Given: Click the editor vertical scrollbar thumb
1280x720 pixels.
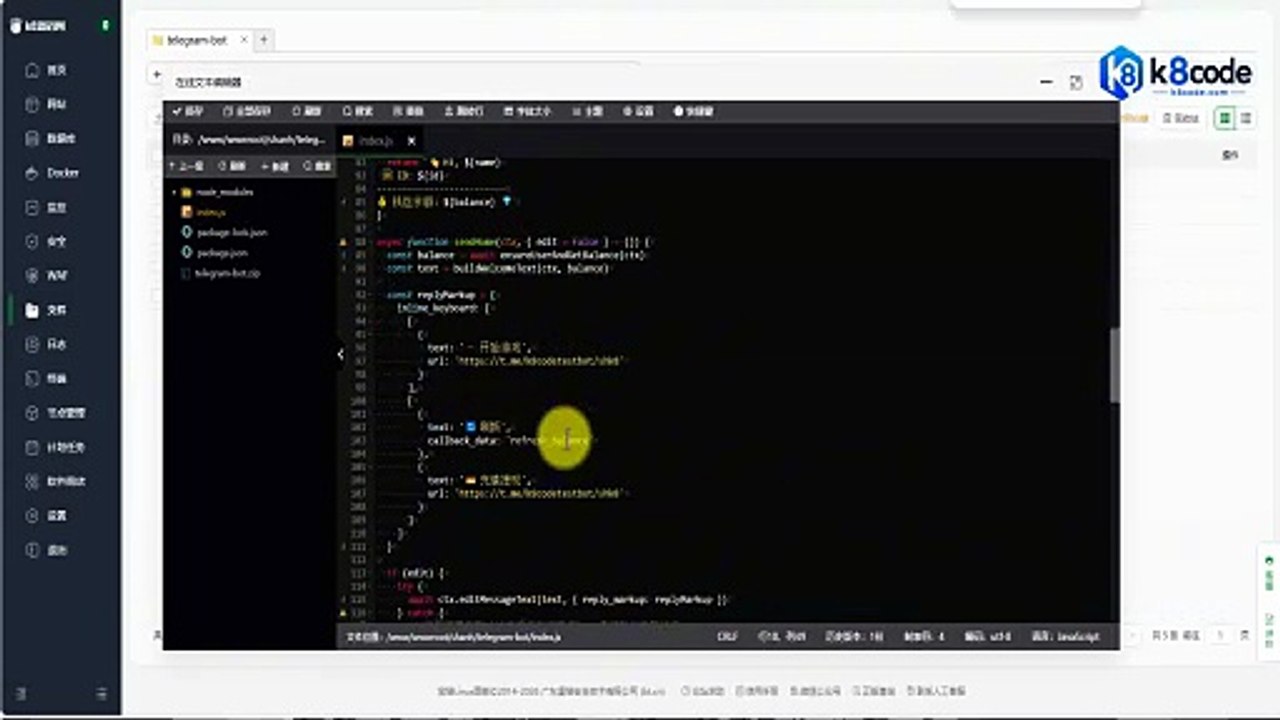Looking at the screenshot, I should click(1115, 365).
